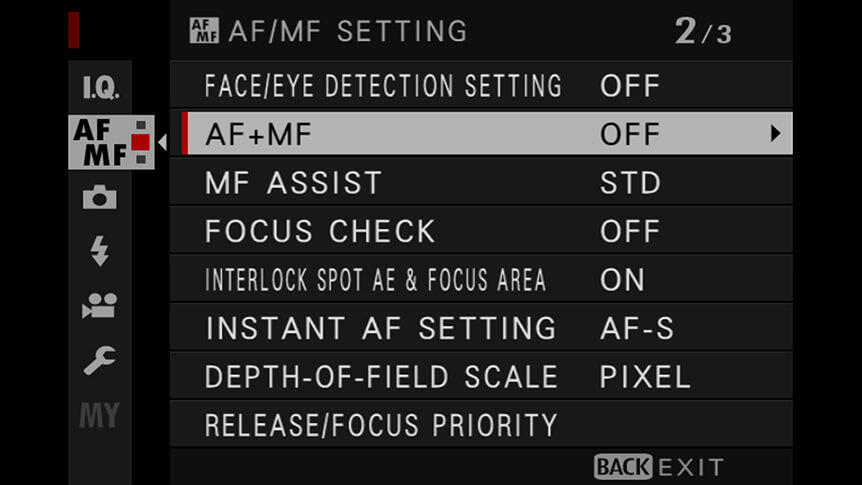Image resolution: width=862 pixels, height=485 pixels.
Task: Open the camera shooting settings icon
Action: tap(100, 197)
